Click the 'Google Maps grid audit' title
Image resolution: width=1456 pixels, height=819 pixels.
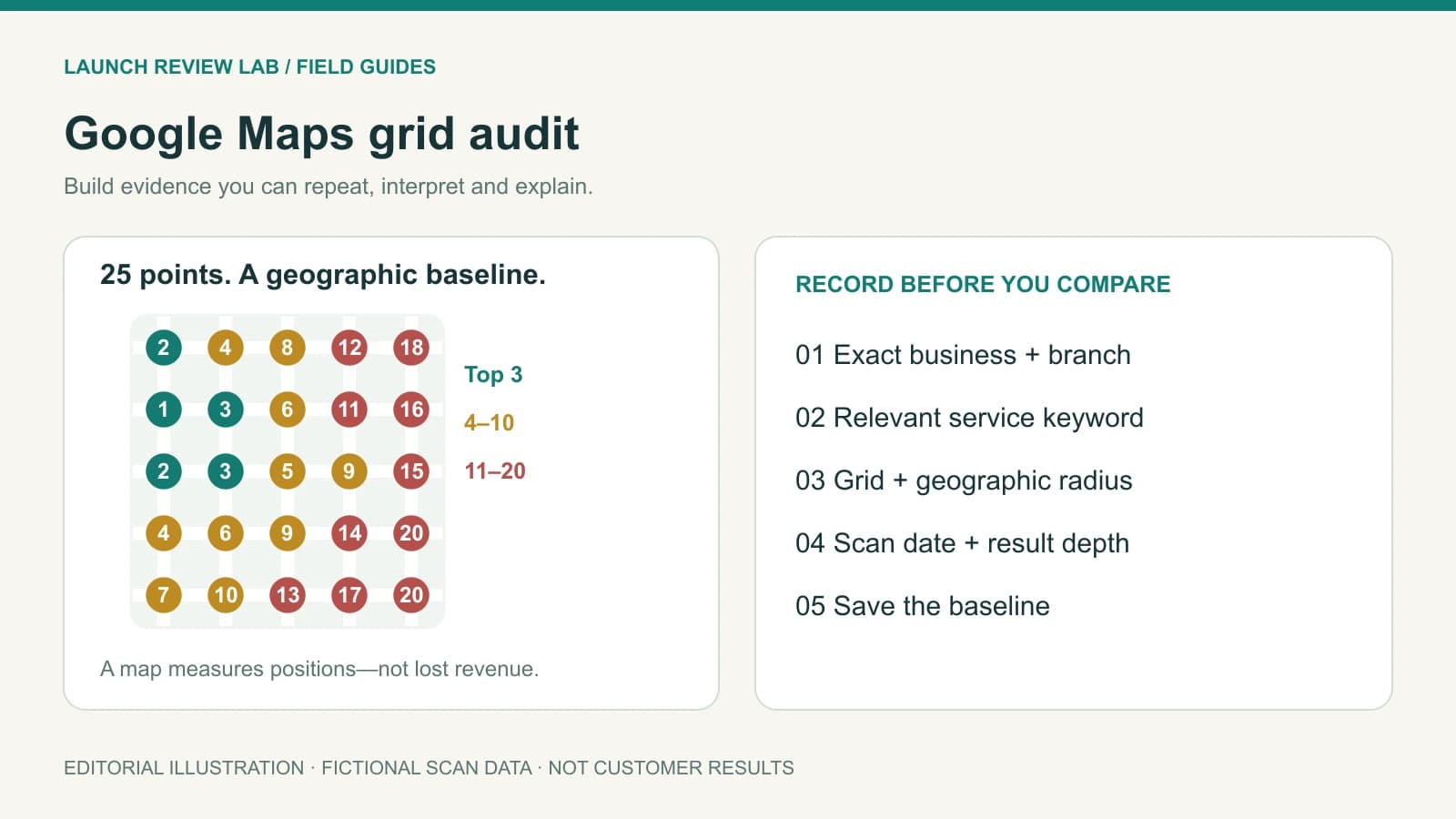(321, 134)
